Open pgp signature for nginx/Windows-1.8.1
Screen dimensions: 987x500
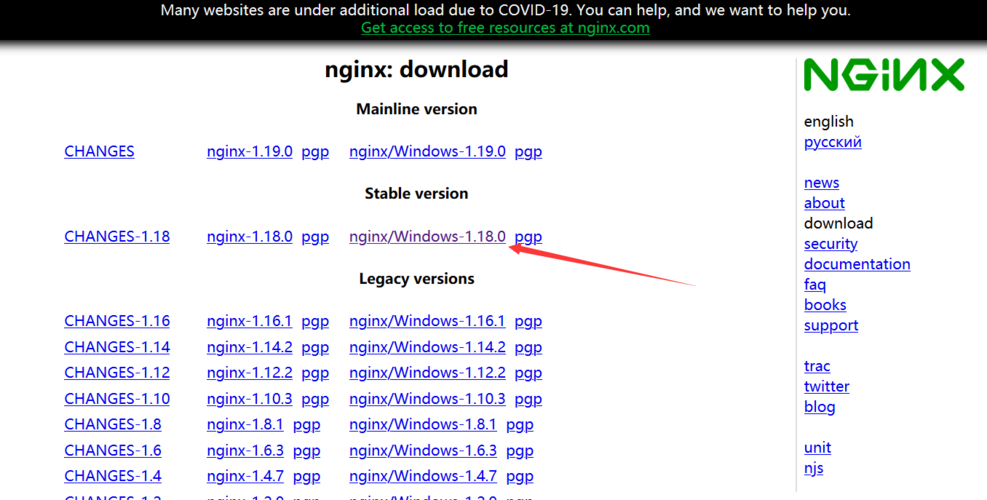[x=520, y=424]
